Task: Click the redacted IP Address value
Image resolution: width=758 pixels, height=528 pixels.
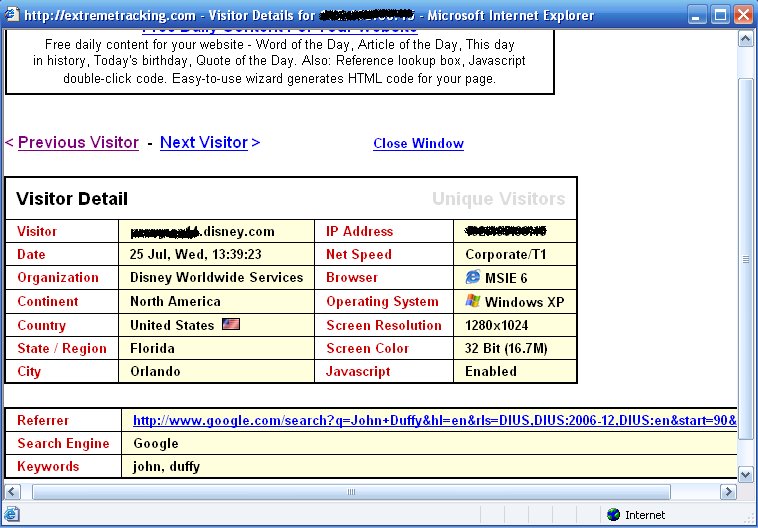Action: coord(505,231)
